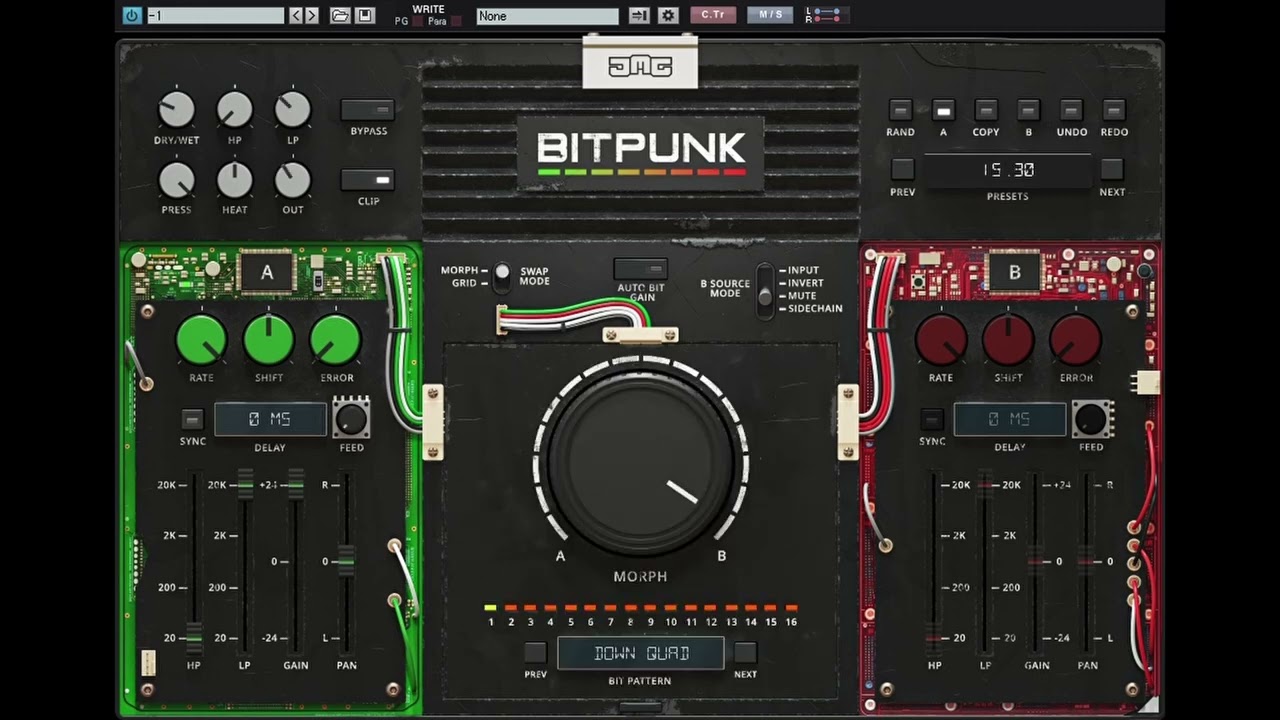Screen dimensions: 1280x720
Task: Select preset slot A button
Action: [943, 110]
